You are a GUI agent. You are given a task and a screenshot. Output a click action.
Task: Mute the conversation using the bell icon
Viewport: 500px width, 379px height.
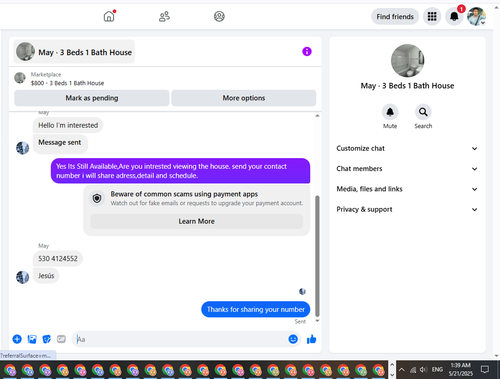390,112
